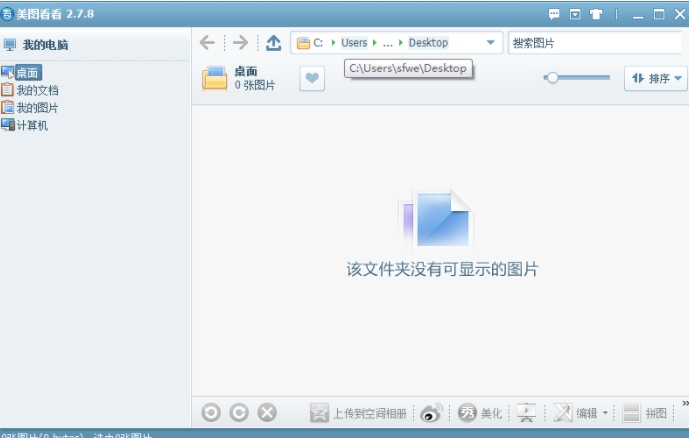
Task: Add the Desktop folder to favorites (heart)
Action: pos(312,79)
